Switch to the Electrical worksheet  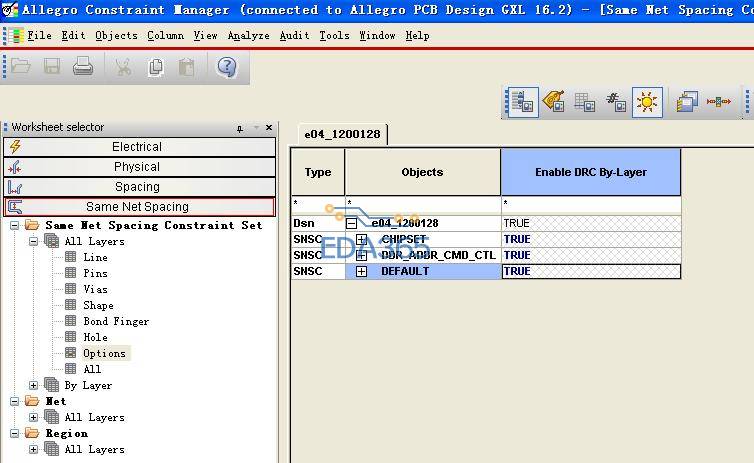click(x=139, y=147)
